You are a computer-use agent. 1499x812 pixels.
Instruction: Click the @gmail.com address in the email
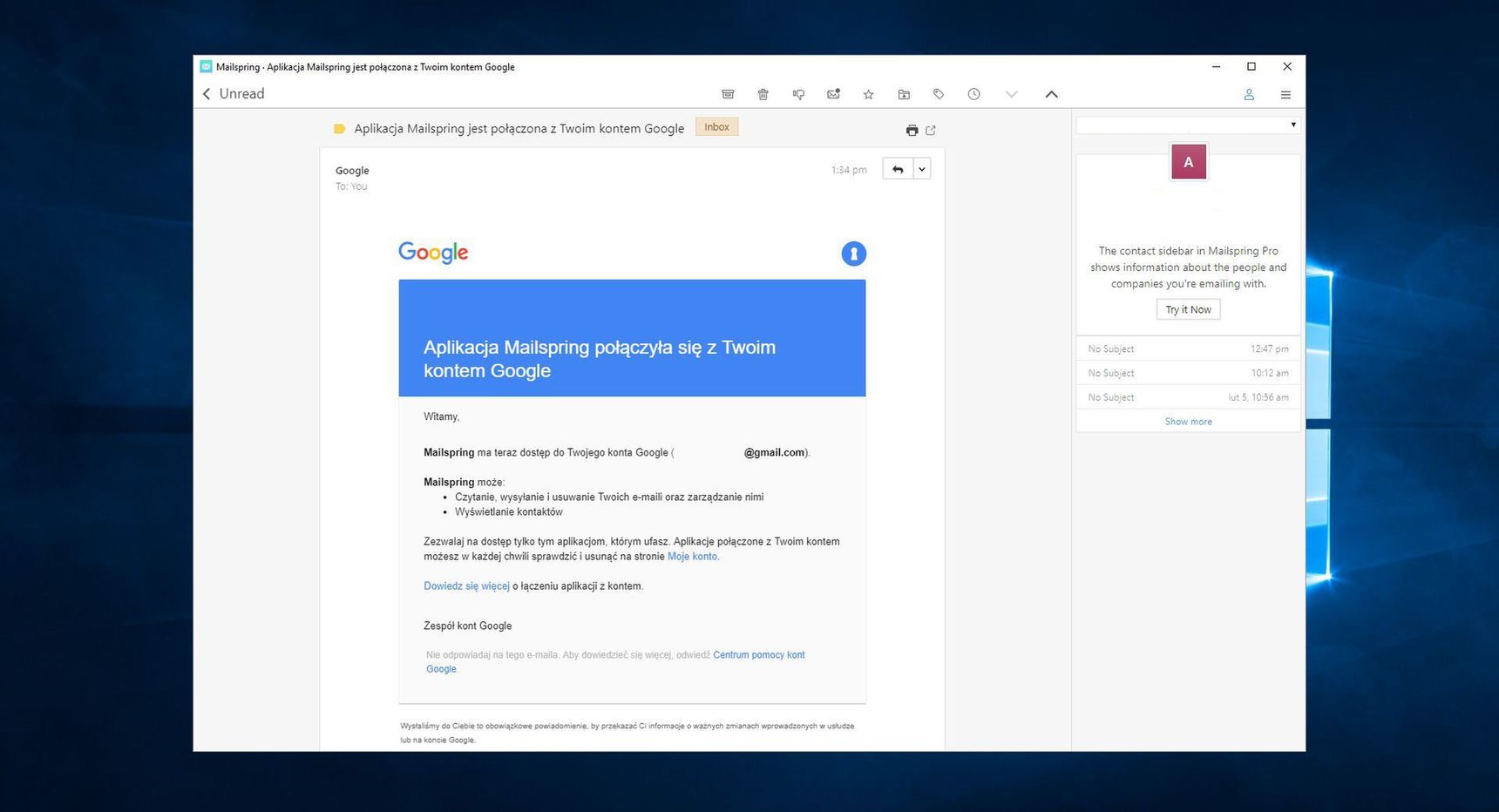(774, 453)
